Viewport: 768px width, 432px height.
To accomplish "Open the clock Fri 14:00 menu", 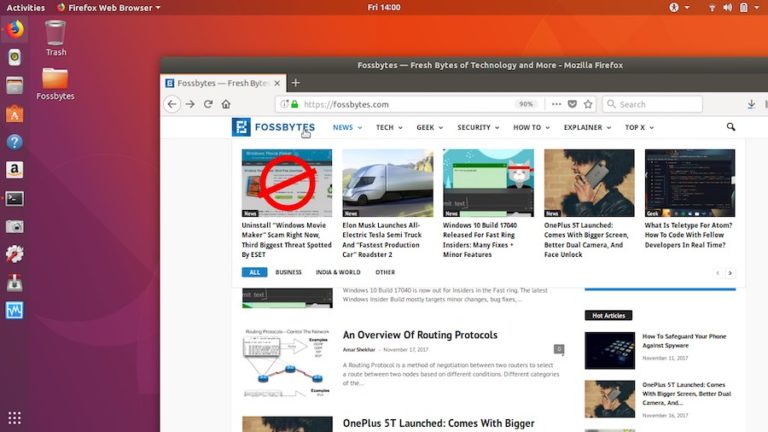I will tap(384, 7).
